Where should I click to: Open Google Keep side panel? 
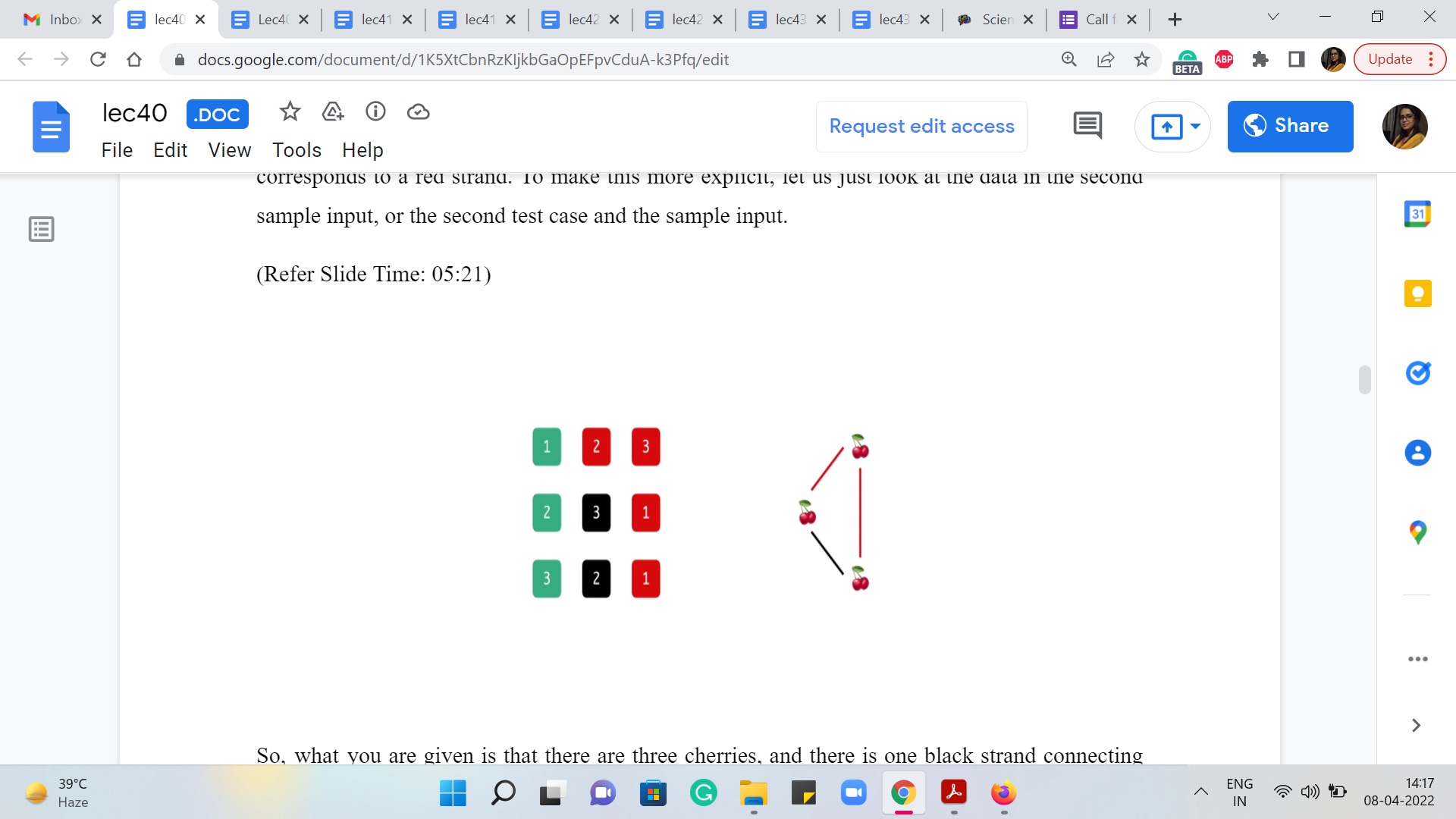click(x=1417, y=293)
